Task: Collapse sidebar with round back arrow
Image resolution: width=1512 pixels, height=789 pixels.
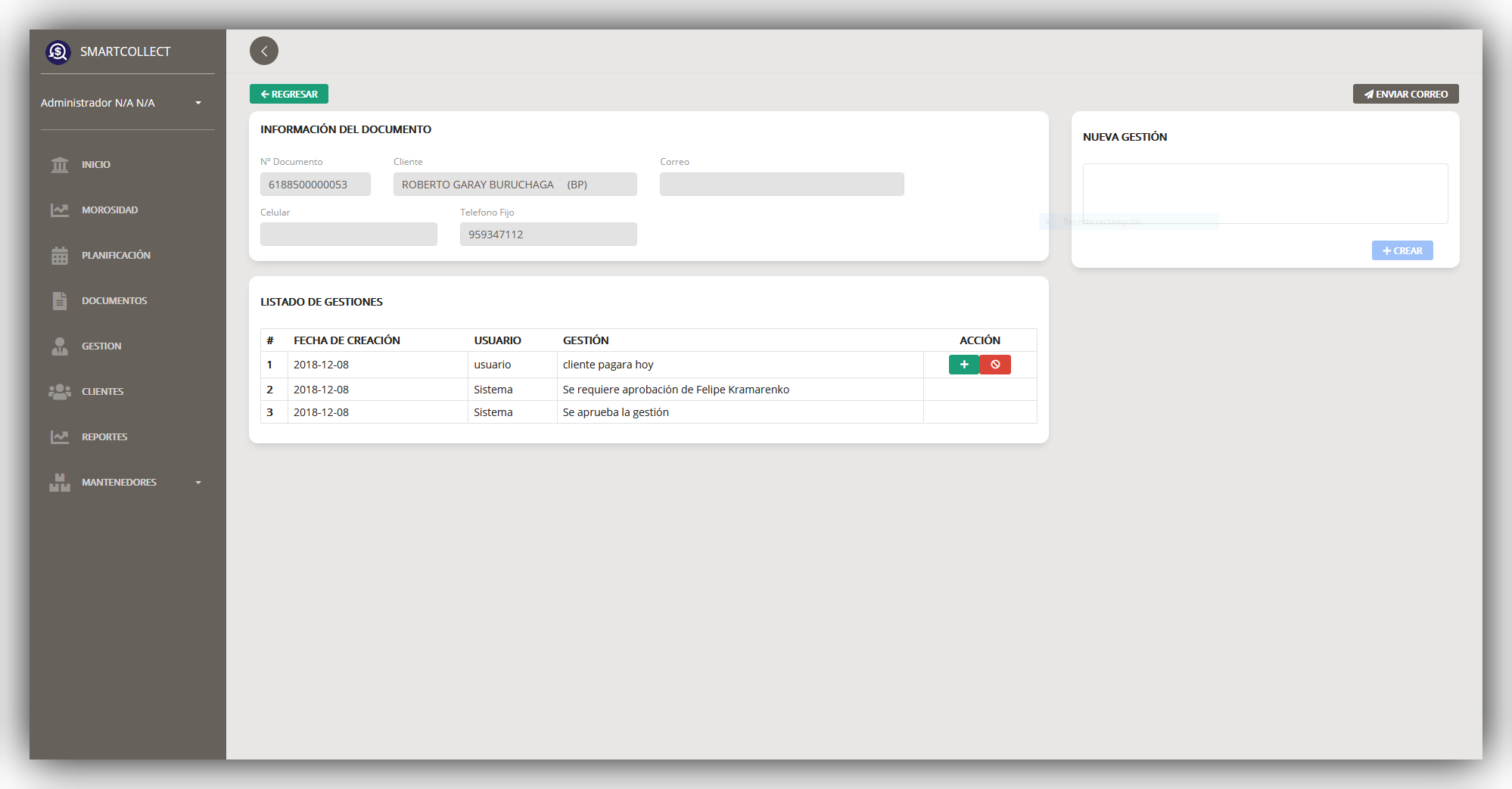Action: tap(264, 51)
